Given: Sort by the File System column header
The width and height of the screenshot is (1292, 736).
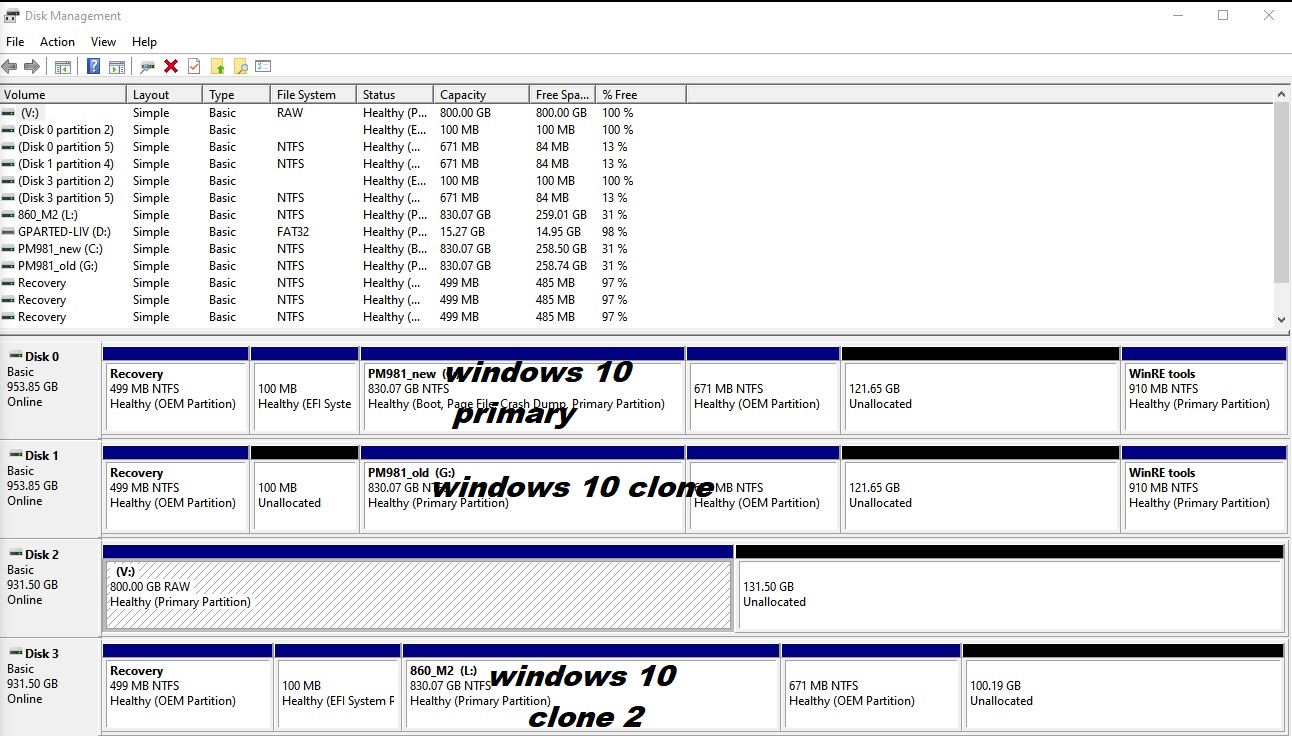Looking at the screenshot, I should tap(313, 95).
